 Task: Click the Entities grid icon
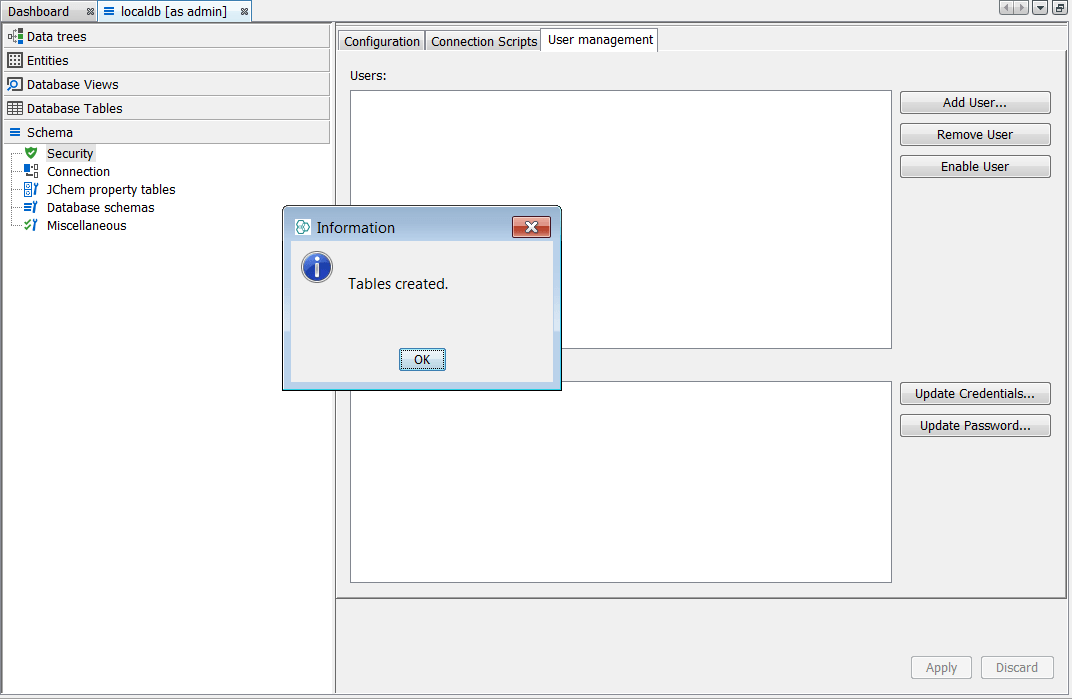[x=14, y=60]
